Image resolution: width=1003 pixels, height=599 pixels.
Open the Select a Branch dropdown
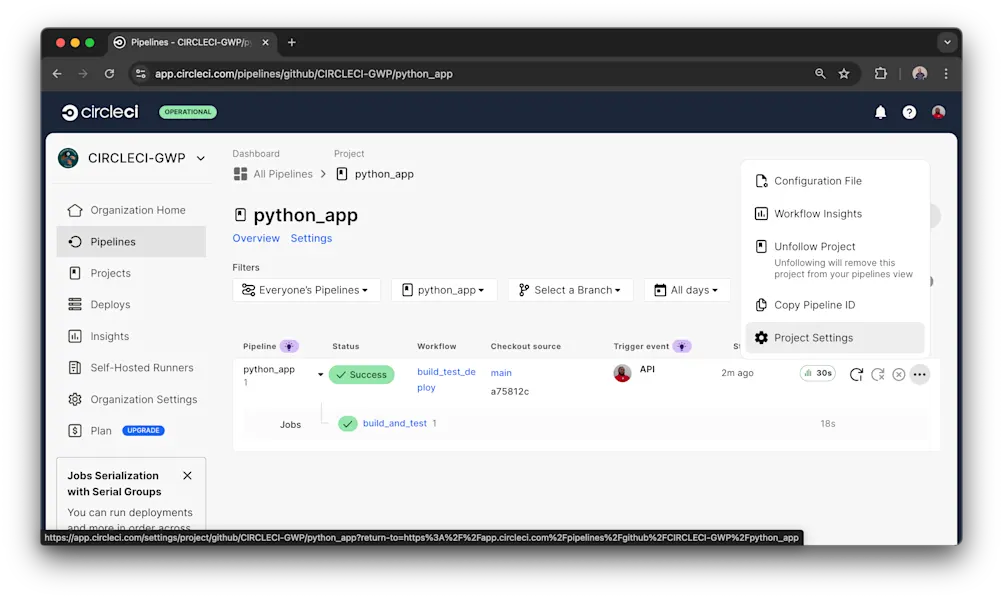(x=571, y=290)
